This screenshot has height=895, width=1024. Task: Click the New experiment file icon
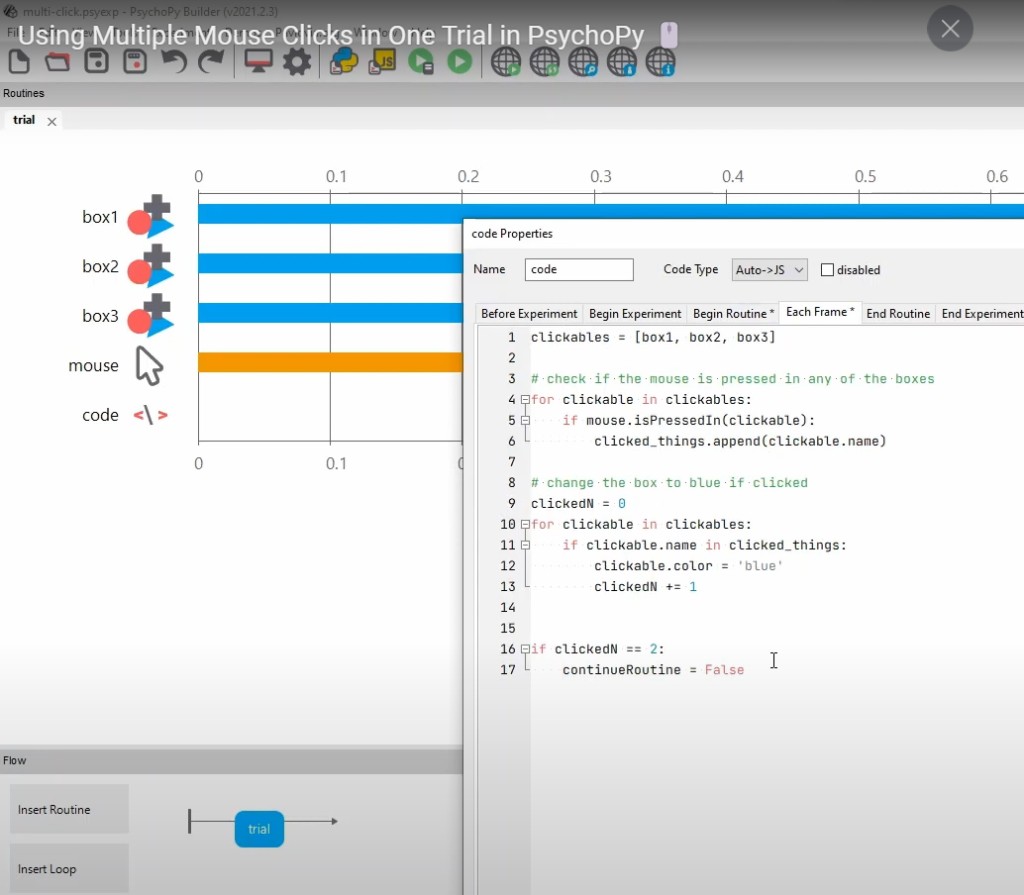pos(19,62)
